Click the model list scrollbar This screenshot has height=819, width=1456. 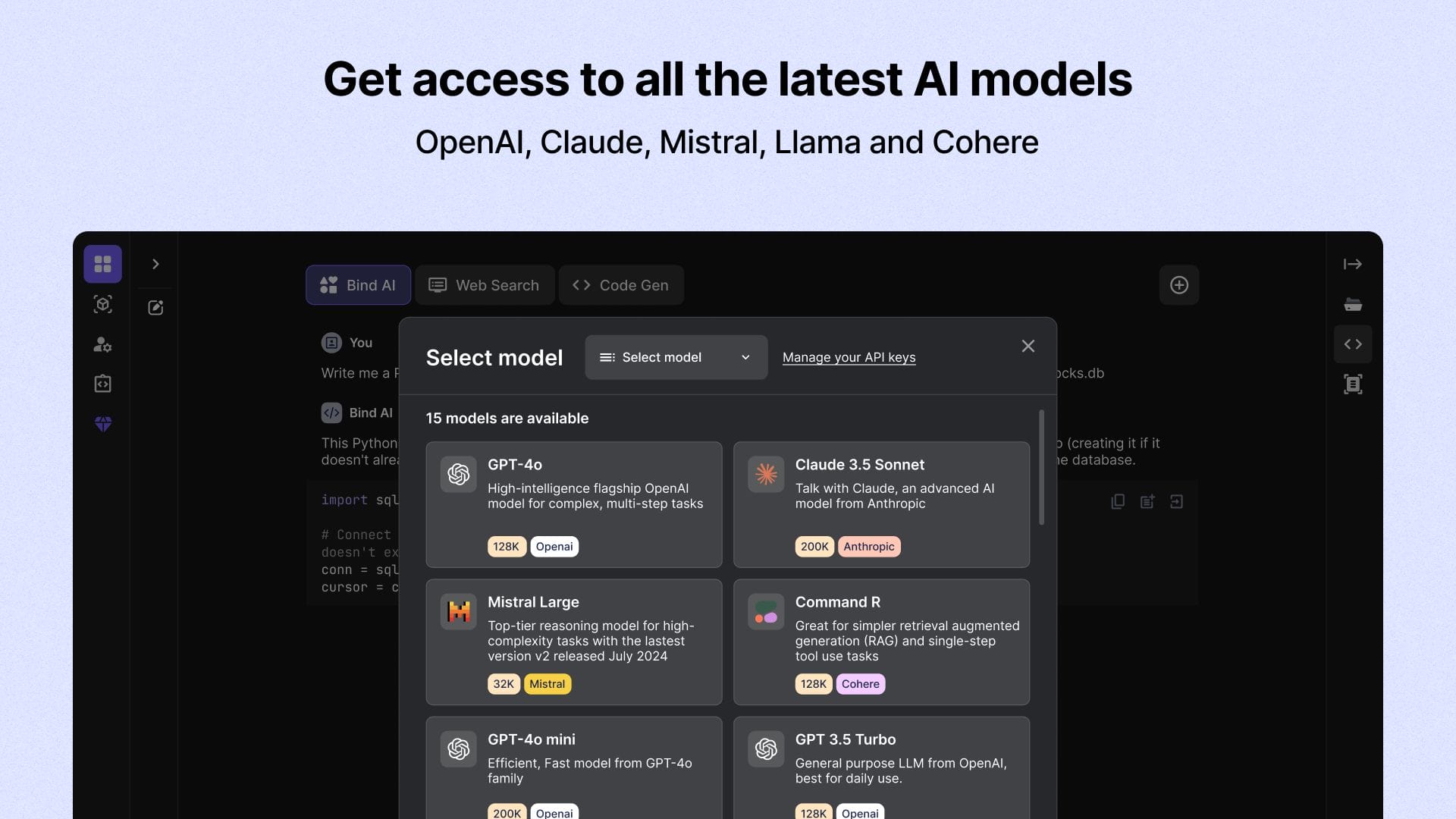click(x=1041, y=467)
